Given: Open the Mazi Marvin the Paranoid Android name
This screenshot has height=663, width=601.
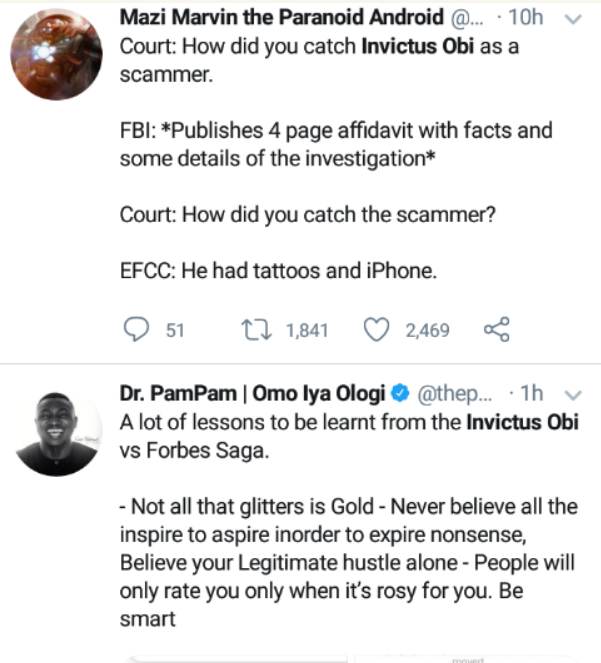Looking at the screenshot, I should (282, 17).
